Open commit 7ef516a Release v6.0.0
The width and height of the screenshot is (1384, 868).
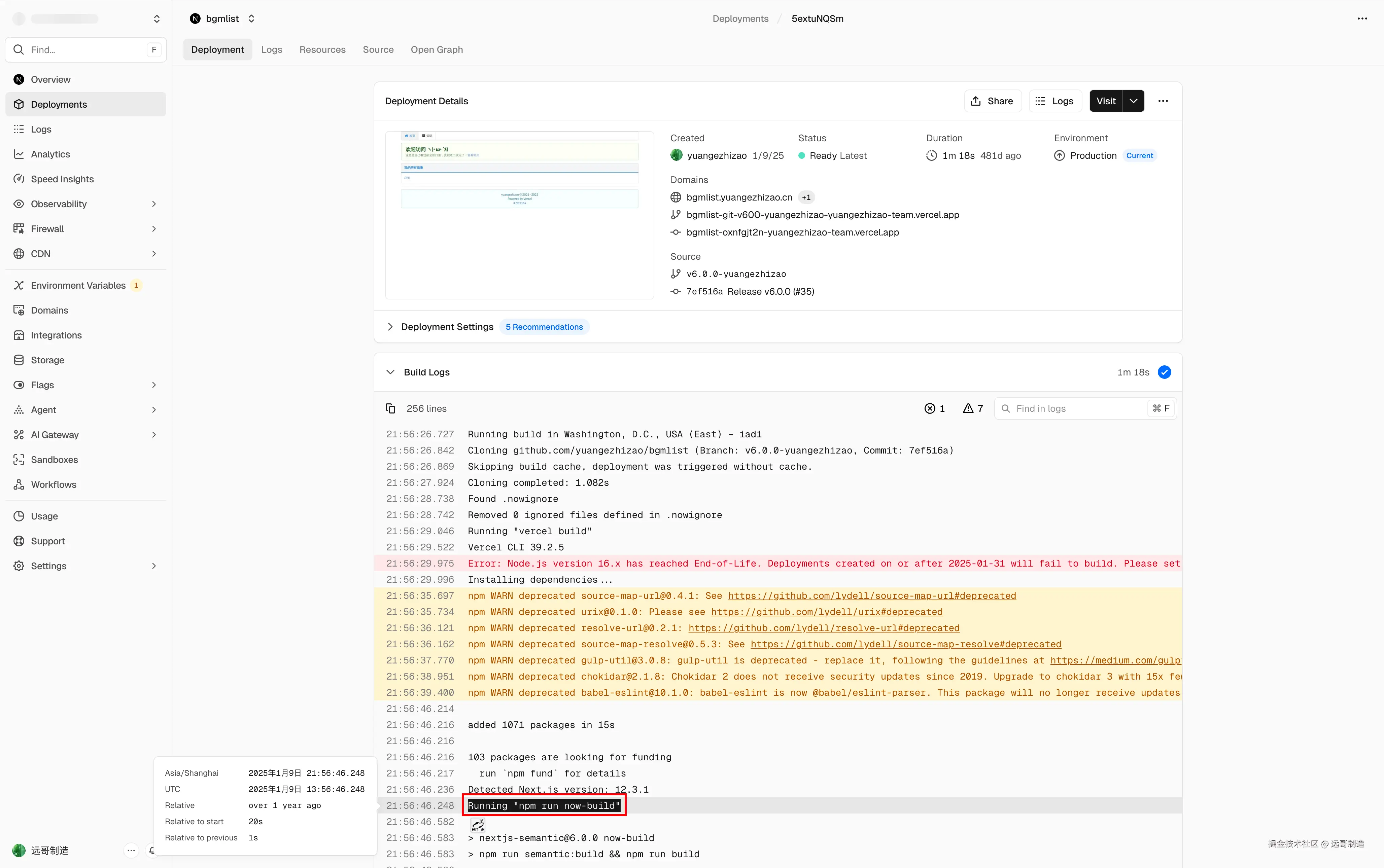coord(750,292)
